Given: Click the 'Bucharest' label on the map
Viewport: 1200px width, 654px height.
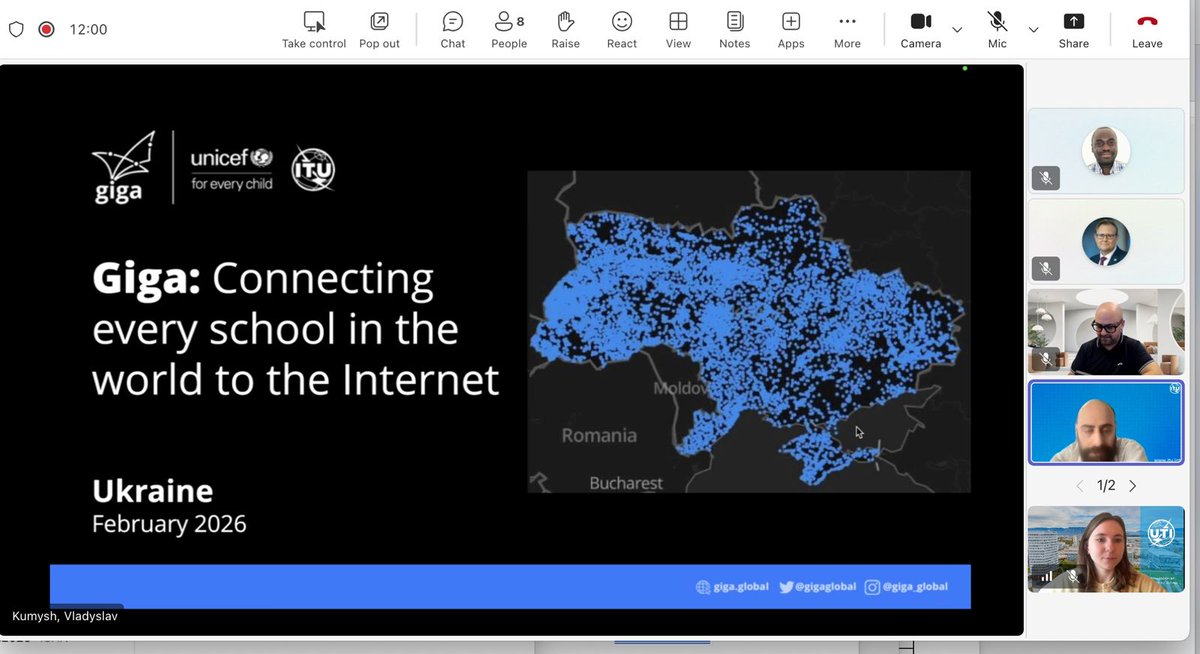Looking at the screenshot, I should (x=626, y=483).
